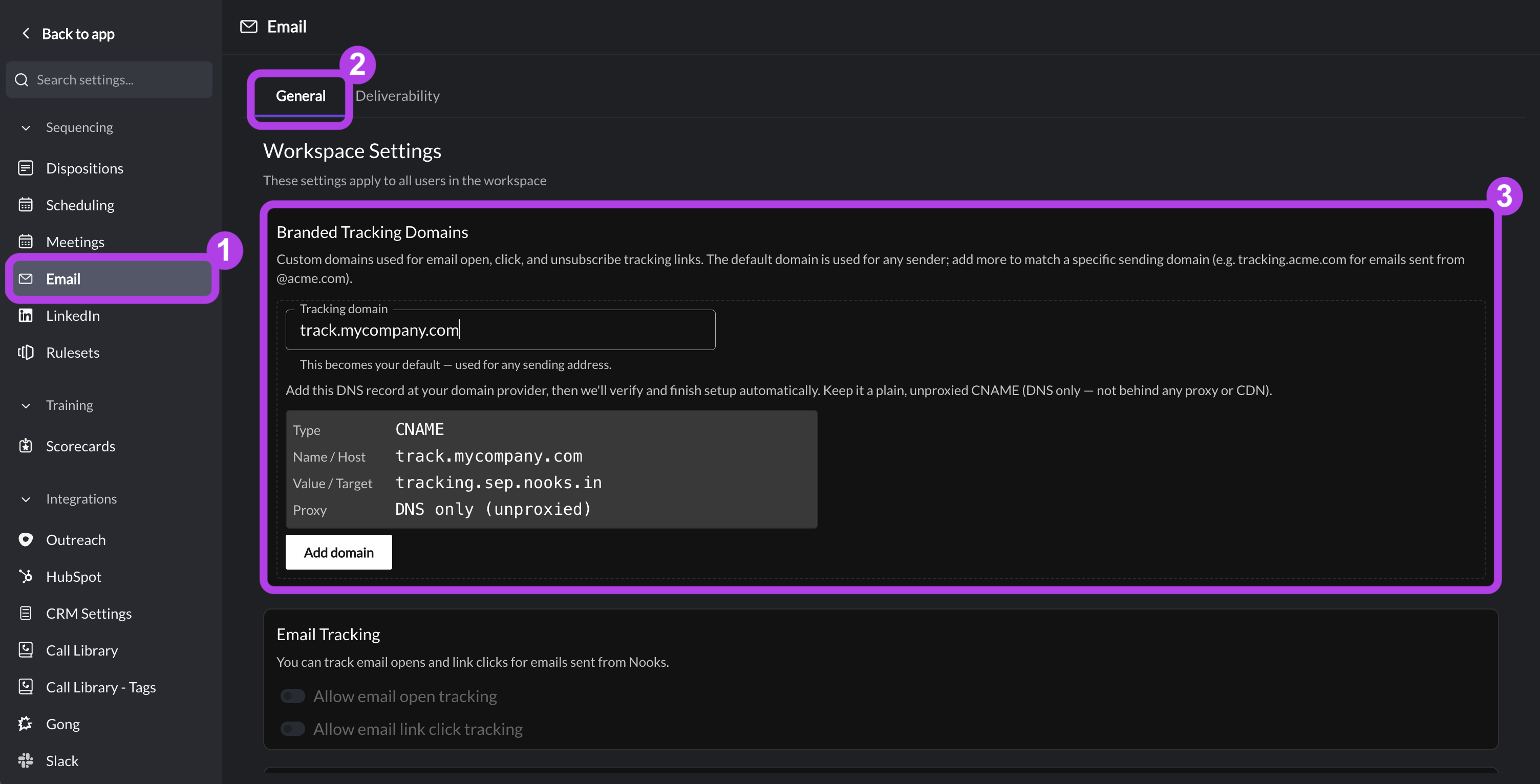Click the Email Tracking heading
1540x784 pixels.
[328, 634]
